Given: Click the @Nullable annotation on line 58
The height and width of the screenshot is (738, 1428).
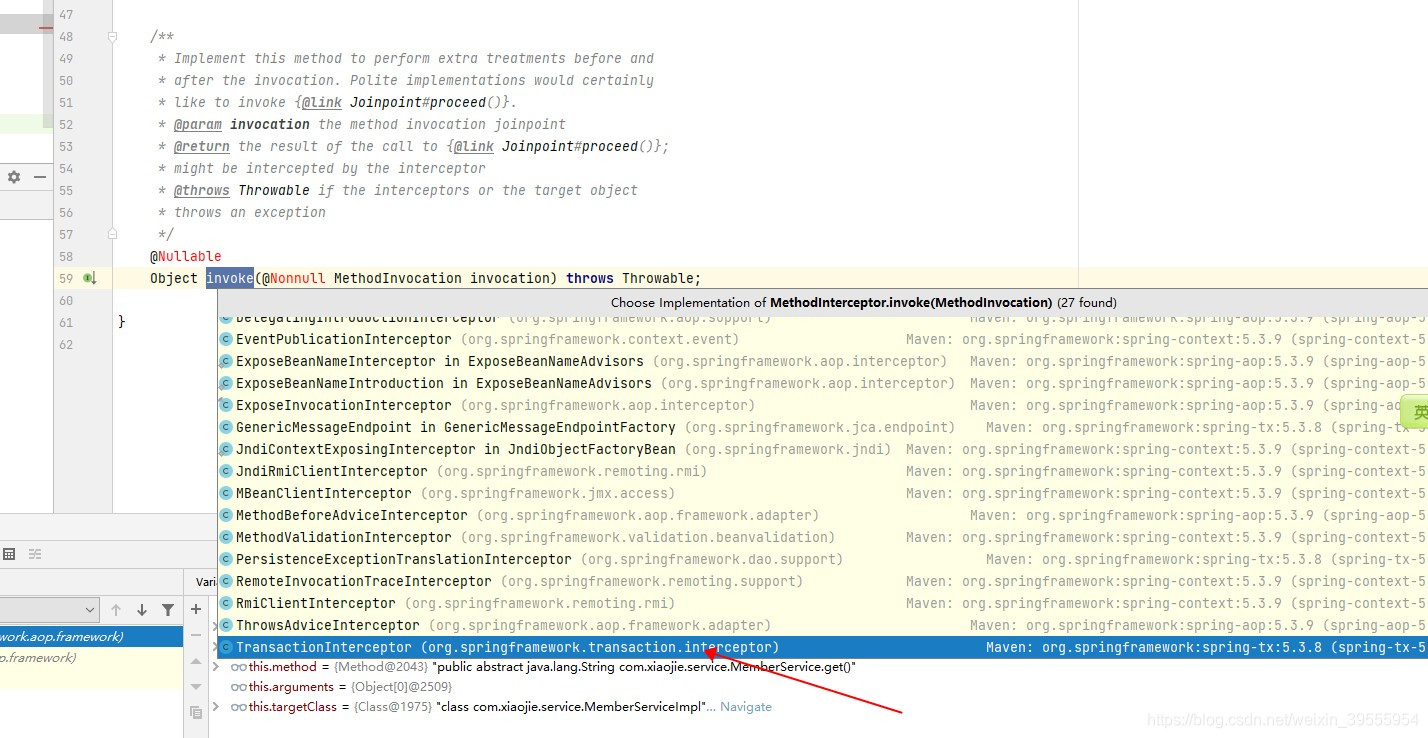Looking at the screenshot, I should click(186, 256).
